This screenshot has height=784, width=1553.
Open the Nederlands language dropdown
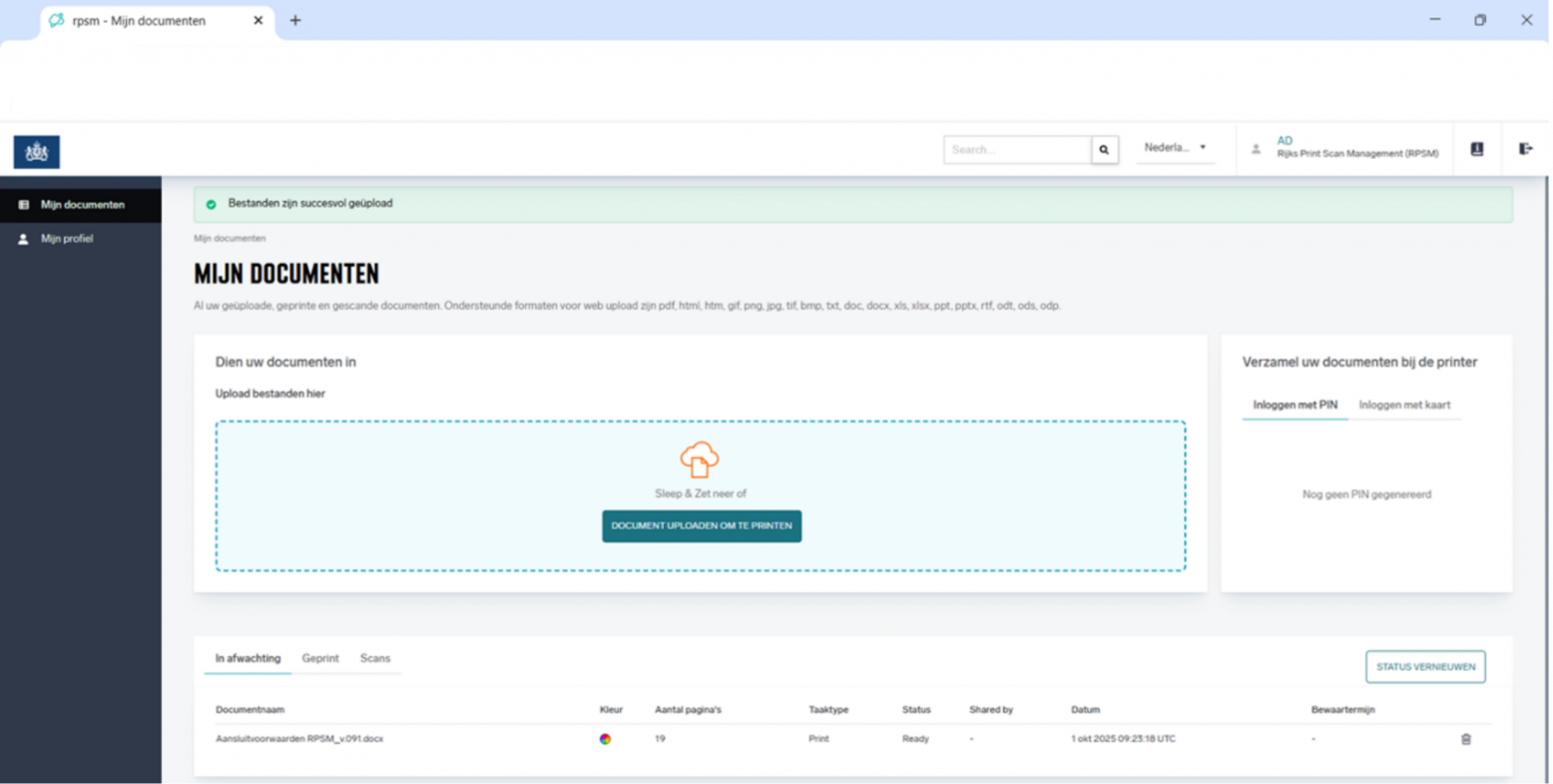[1174, 148]
